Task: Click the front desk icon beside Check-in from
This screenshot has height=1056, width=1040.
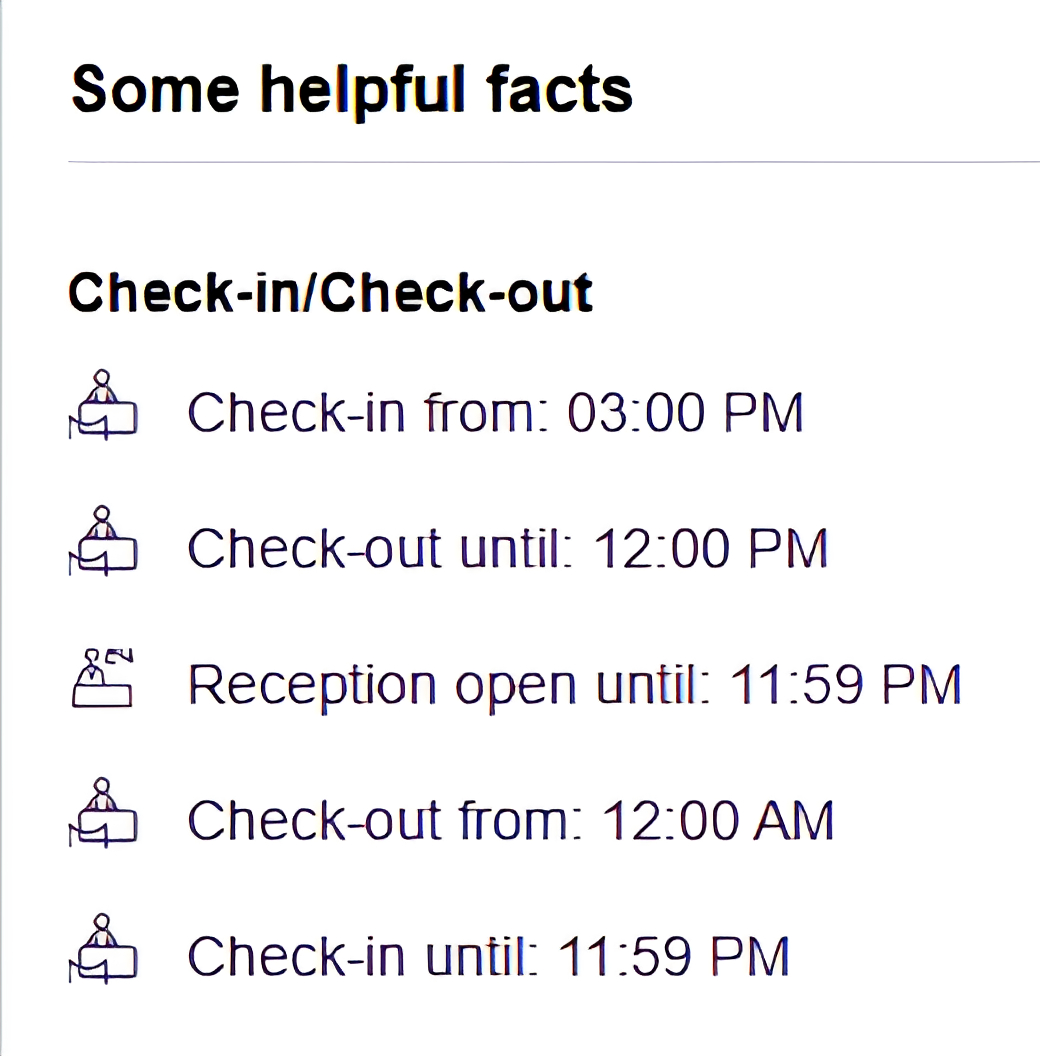Action: point(103,405)
